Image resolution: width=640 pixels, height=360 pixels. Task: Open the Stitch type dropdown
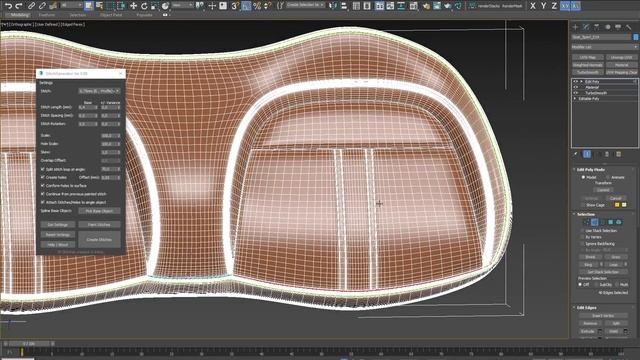pos(99,91)
